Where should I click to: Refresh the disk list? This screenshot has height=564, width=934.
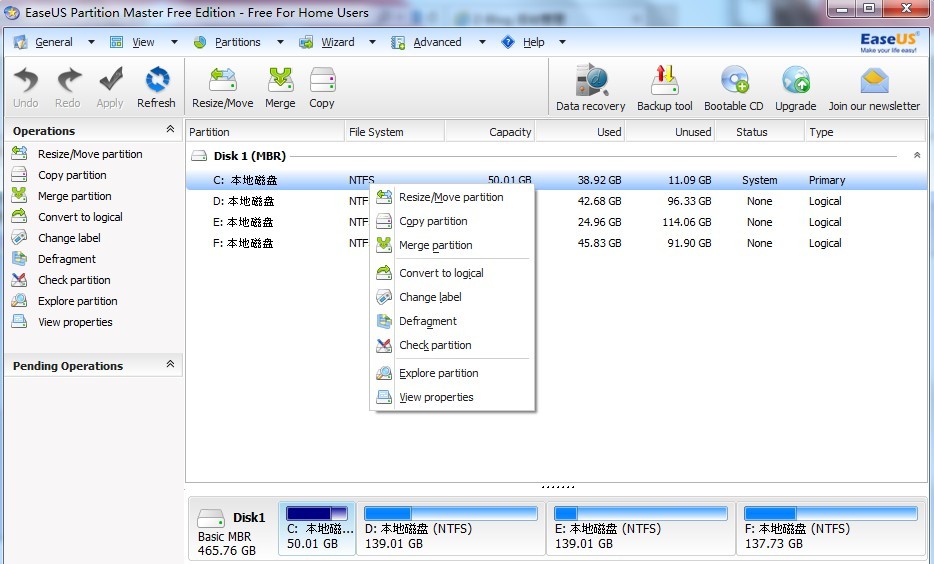click(157, 80)
